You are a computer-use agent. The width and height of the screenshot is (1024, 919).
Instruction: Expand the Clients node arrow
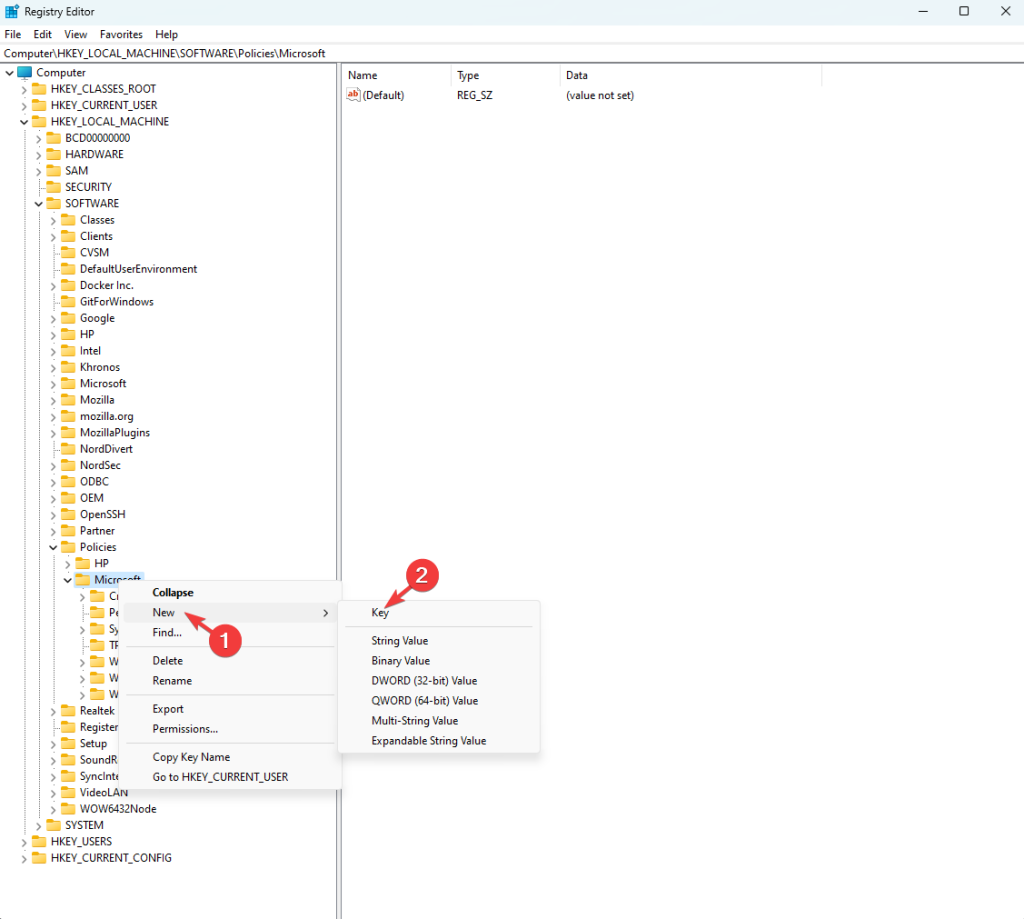coord(53,236)
